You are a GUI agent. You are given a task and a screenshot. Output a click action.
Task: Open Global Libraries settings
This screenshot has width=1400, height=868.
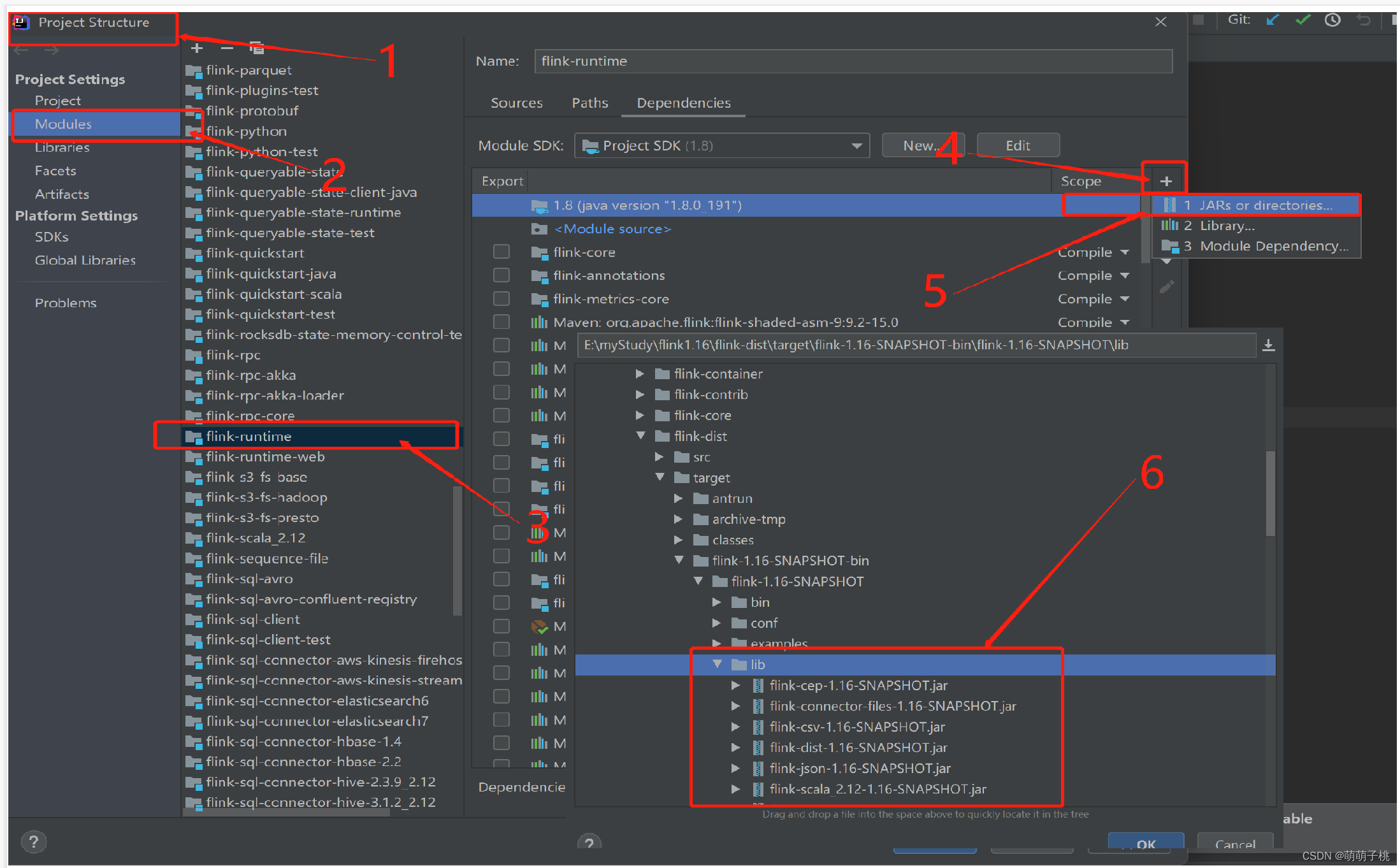pyautogui.click(x=85, y=260)
